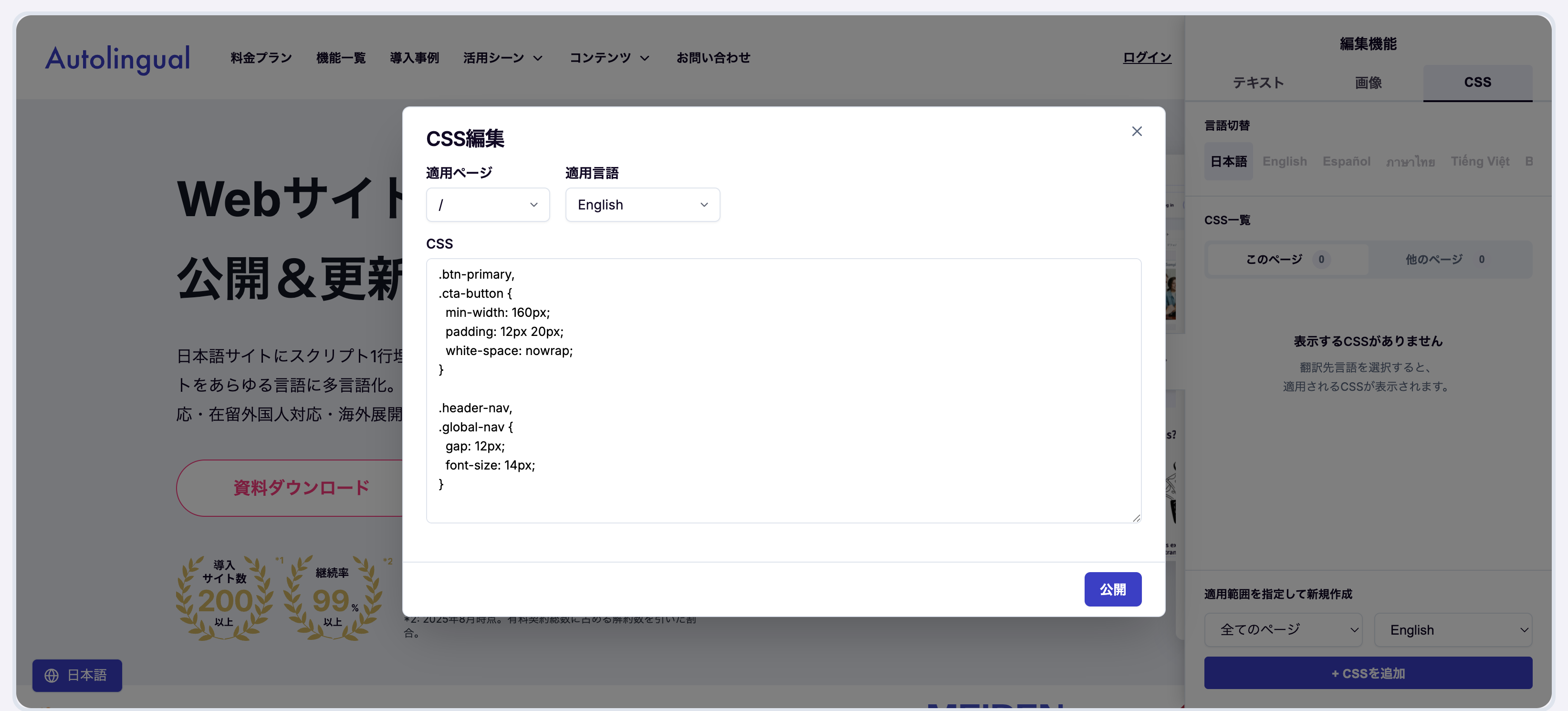The height and width of the screenshot is (711, 1568).
Task: Click the 編集機能 panel title
Action: coord(1368,44)
